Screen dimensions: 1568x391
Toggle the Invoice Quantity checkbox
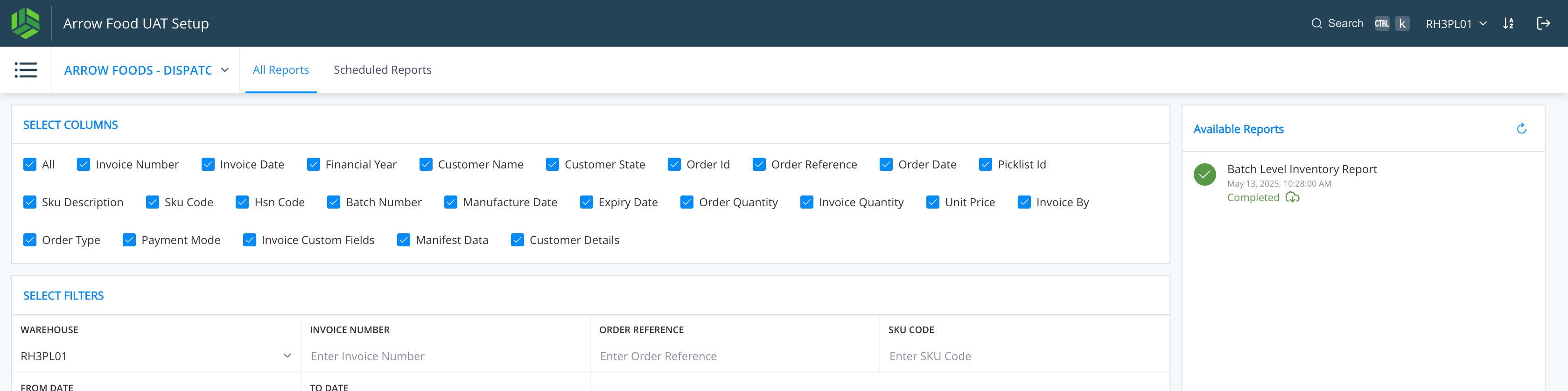807,202
